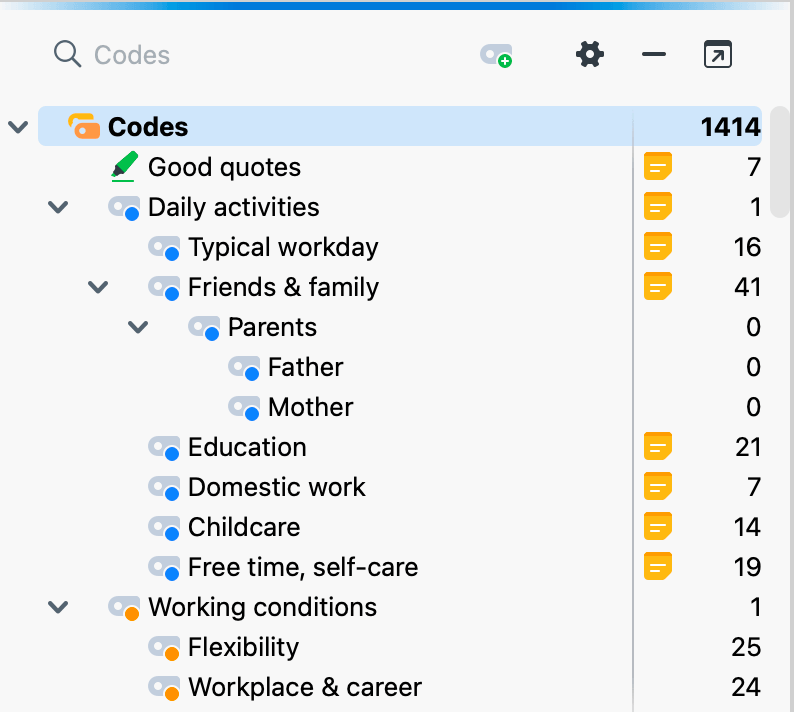Open the Education memo note
The image size is (794, 712).
pyautogui.click(x=658, y=446)
